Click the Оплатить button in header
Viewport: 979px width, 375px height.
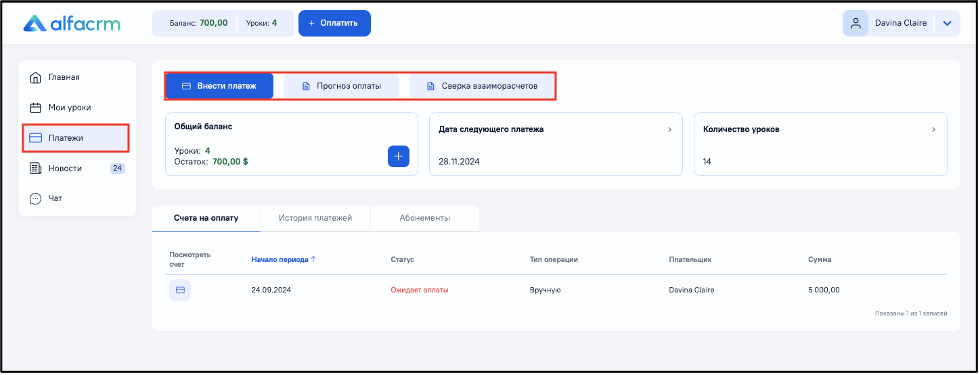coord(335,23)
